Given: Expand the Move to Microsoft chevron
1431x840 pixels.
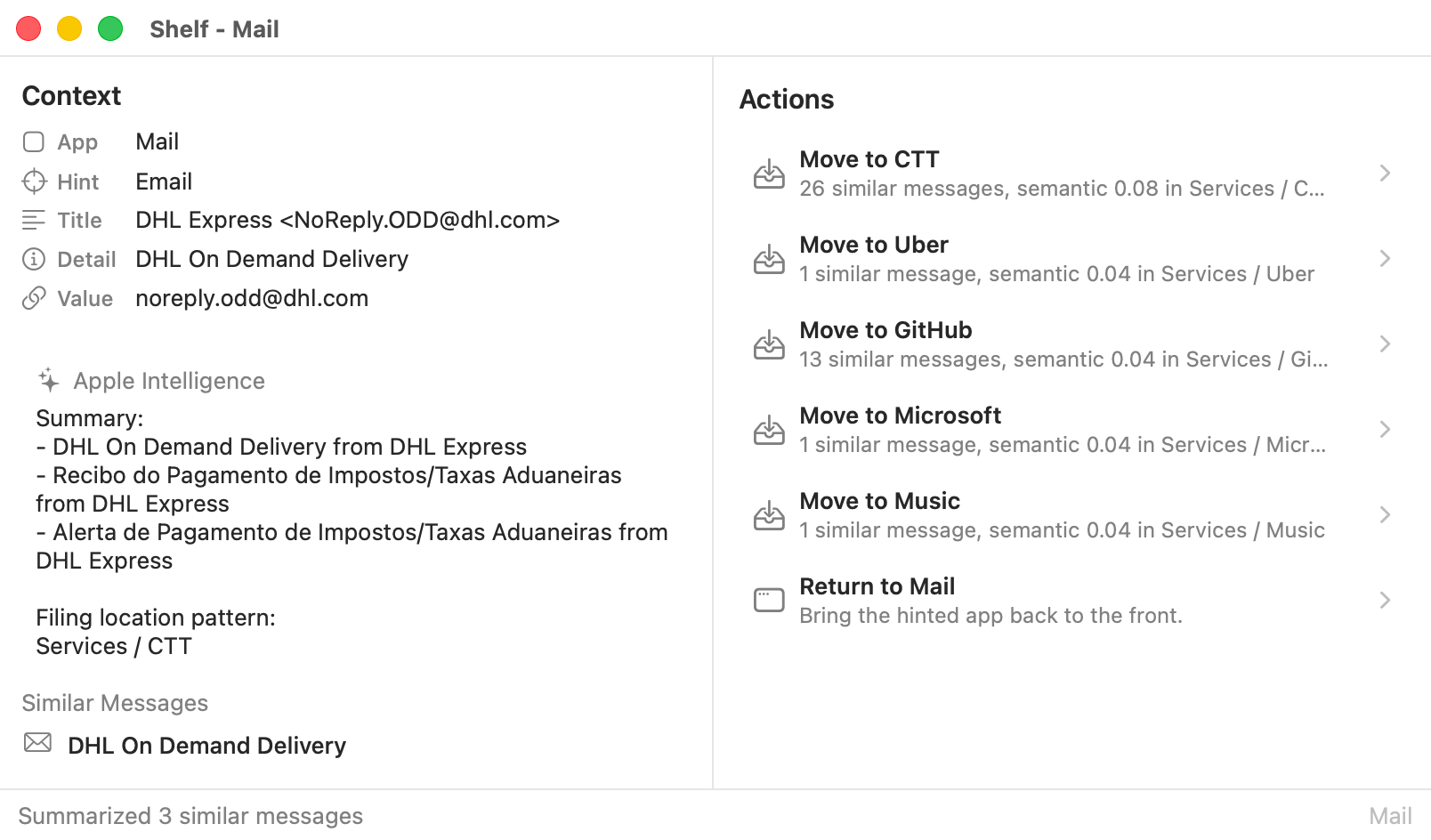Looking at the screenshot, I should [x=1385, y=430].
